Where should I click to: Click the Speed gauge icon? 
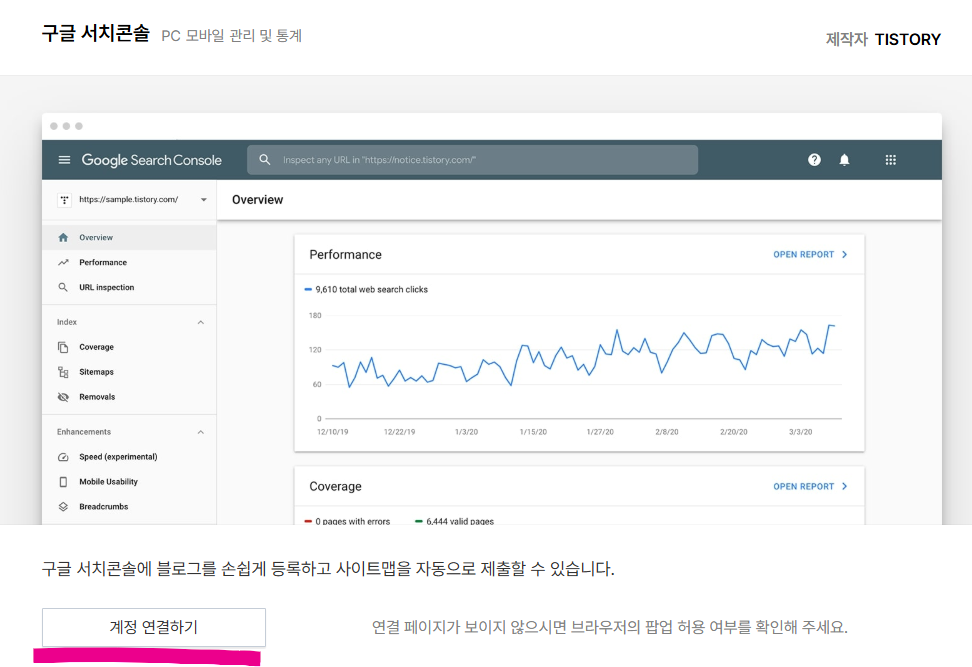(63, 457)
